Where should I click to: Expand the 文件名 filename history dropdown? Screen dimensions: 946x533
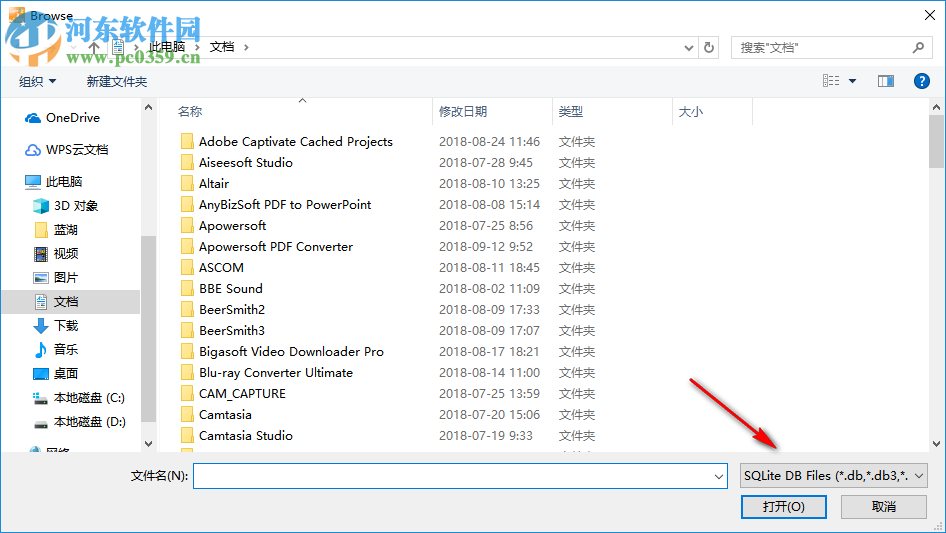pos(719,476)
